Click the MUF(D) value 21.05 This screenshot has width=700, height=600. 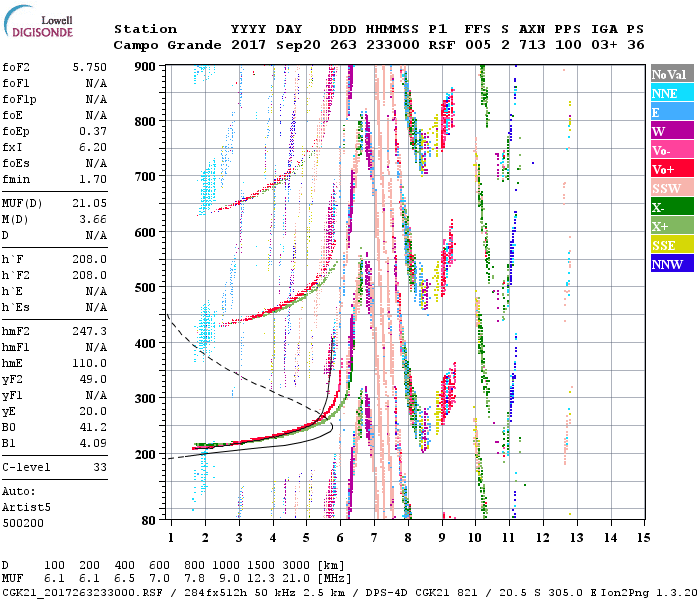(x=89, y=203)
